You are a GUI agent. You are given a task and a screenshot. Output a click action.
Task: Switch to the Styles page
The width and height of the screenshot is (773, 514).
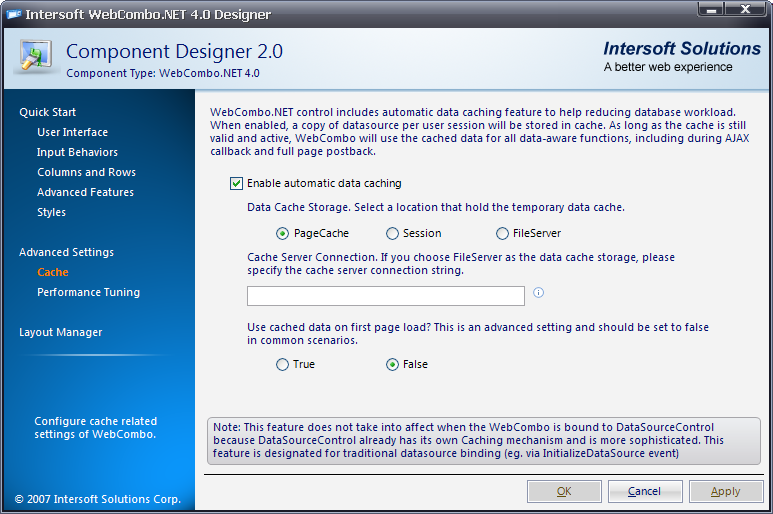[x=51, y=212]
